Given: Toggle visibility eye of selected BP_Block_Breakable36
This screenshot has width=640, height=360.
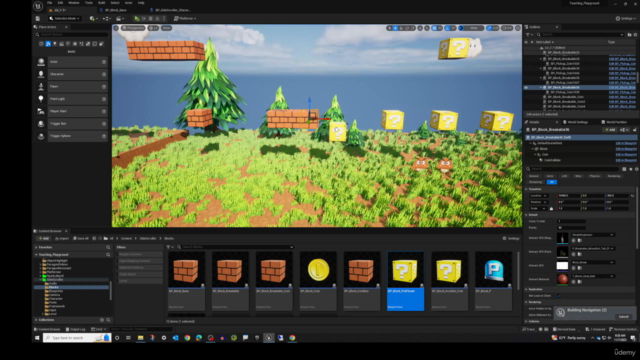Looking at the screenshot, I should tap(526, 87).
